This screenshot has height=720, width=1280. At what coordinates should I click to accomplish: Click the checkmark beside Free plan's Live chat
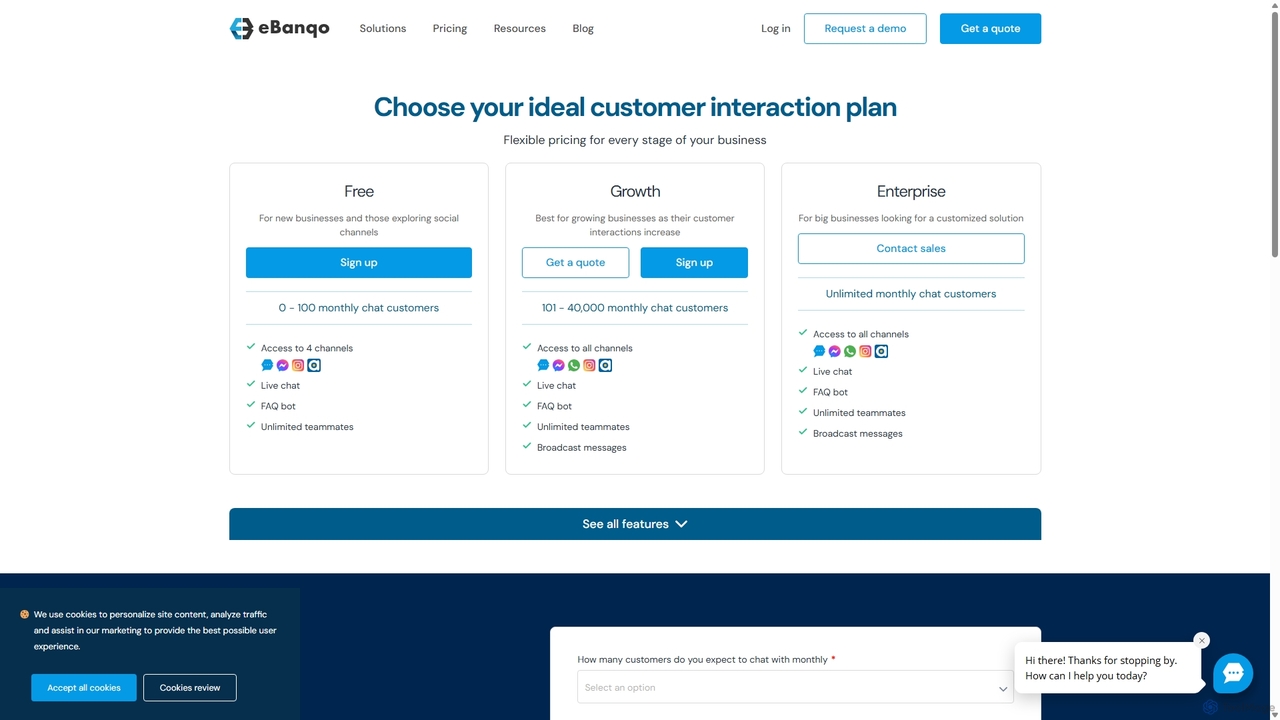coord(251,384)
